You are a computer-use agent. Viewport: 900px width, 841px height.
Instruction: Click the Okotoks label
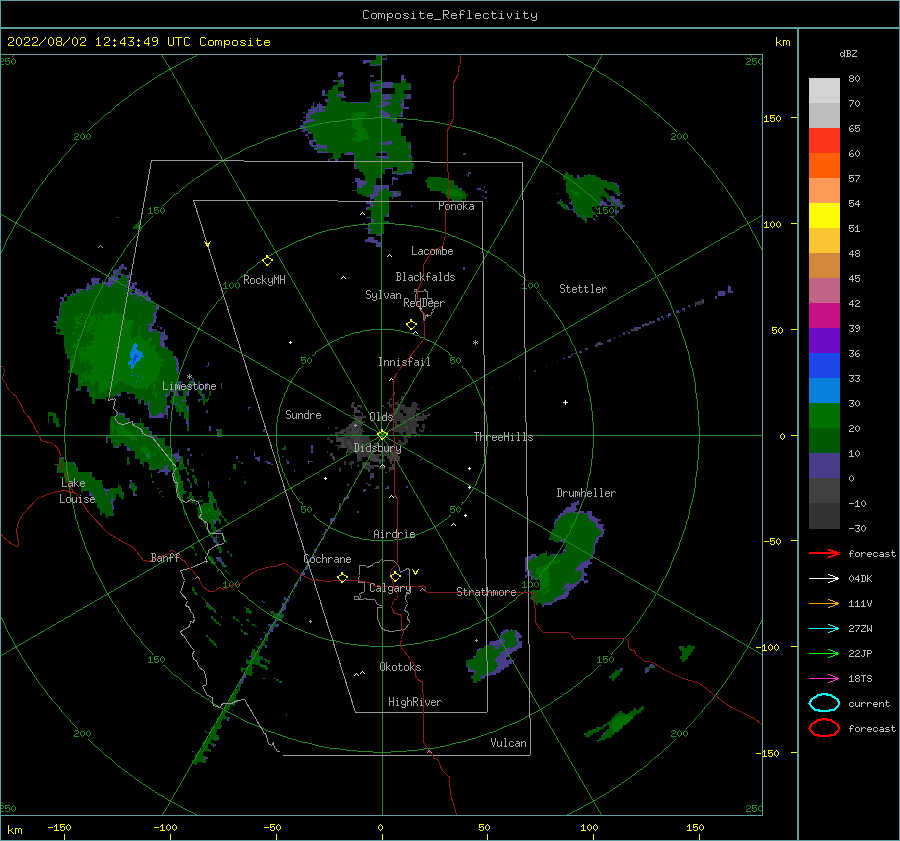click(x=400, y=667)
